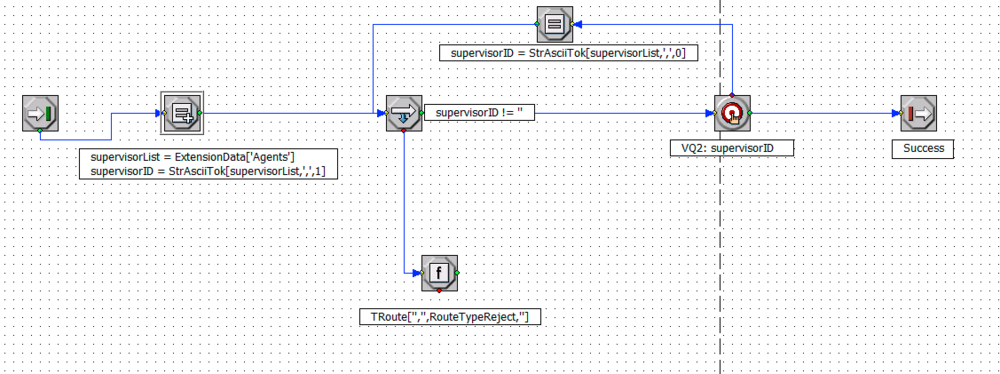Click the red top port of route block
The height and width of the screenshot is (374, 1000).
tap(732, 96)
